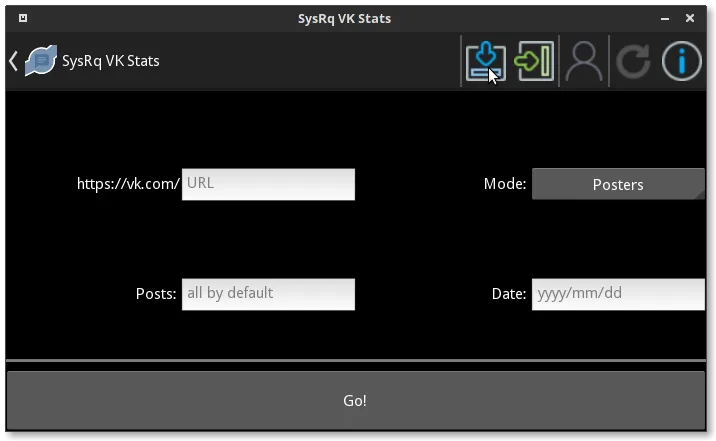Click the 'Mode:' label
The image size is (716, 441).
tap(505, 184)
